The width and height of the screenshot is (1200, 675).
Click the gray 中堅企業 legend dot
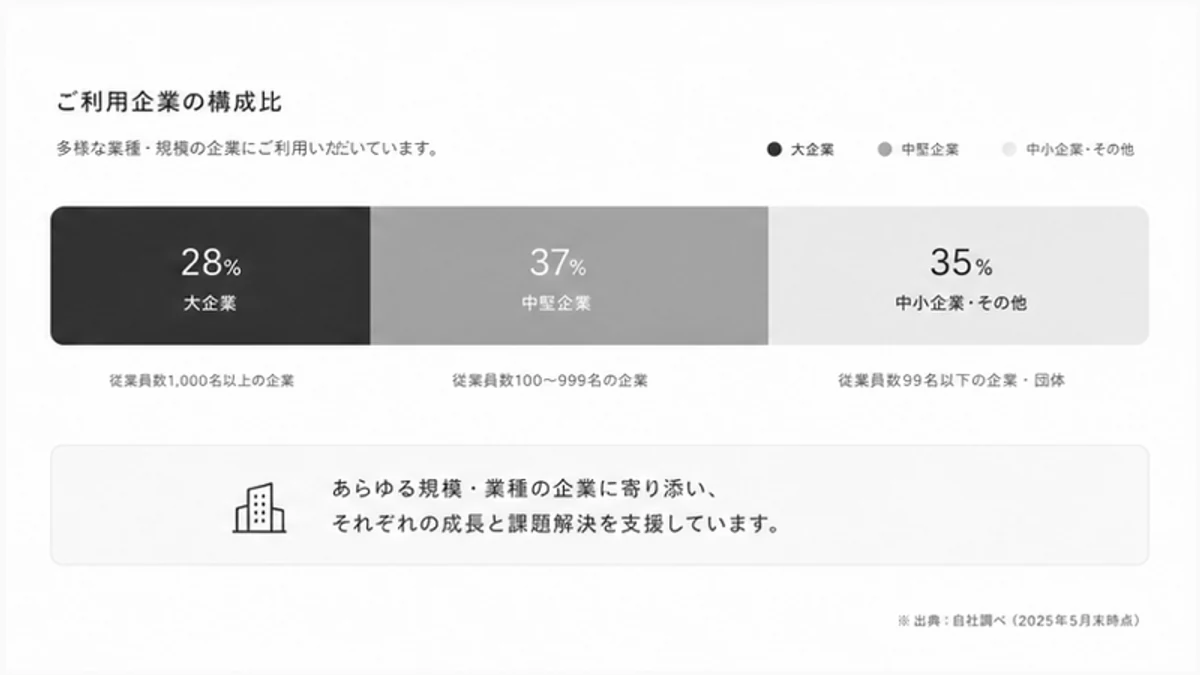884,150
